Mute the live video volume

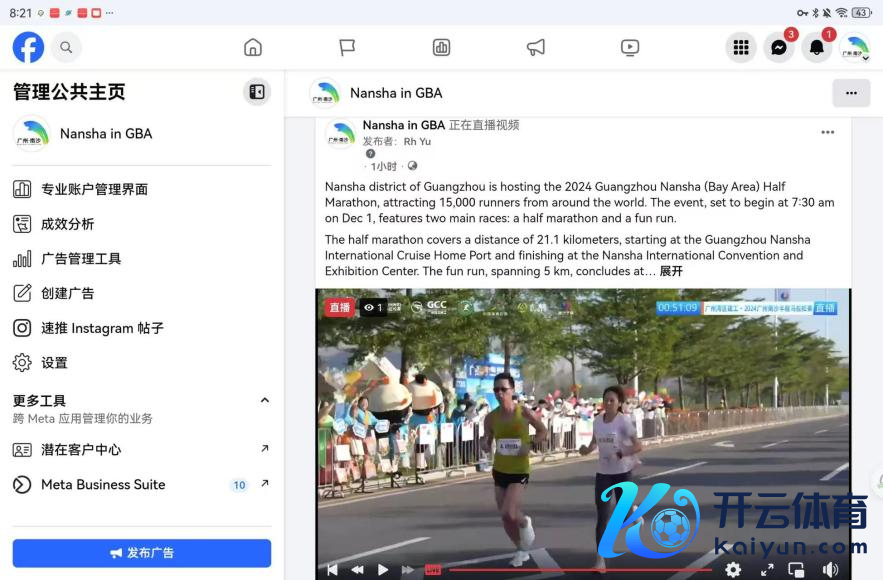click(830, 569)
